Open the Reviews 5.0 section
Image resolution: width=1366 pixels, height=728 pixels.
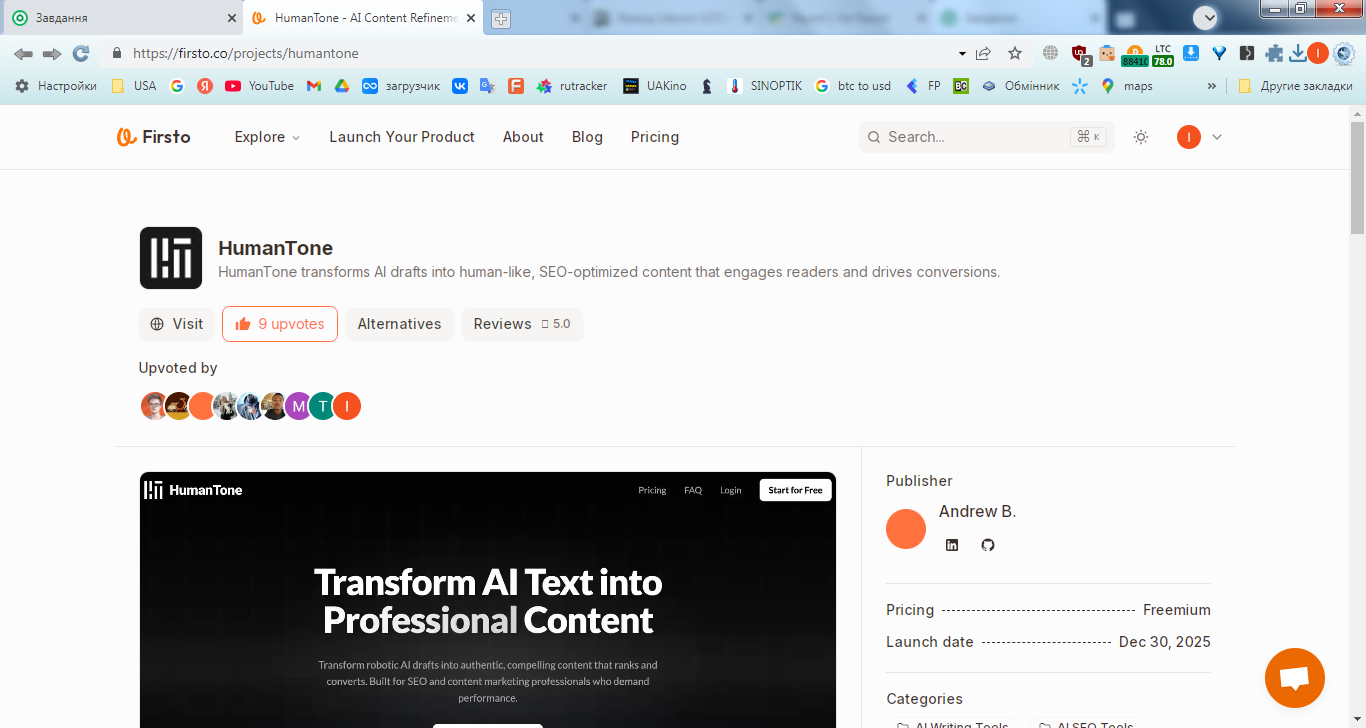pos(522,324)
